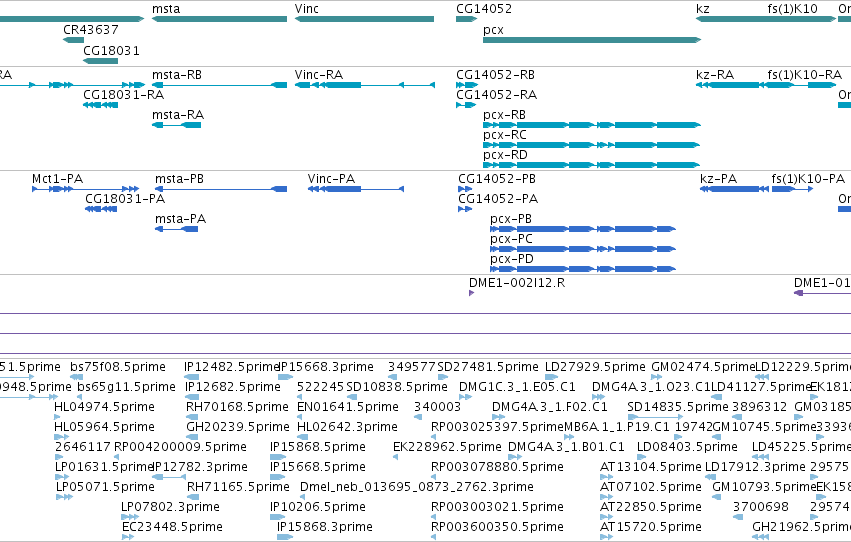This screenshot has width=851, height=542.
Task: Click the CG14052-PA protein label
Action: point(498,199)
